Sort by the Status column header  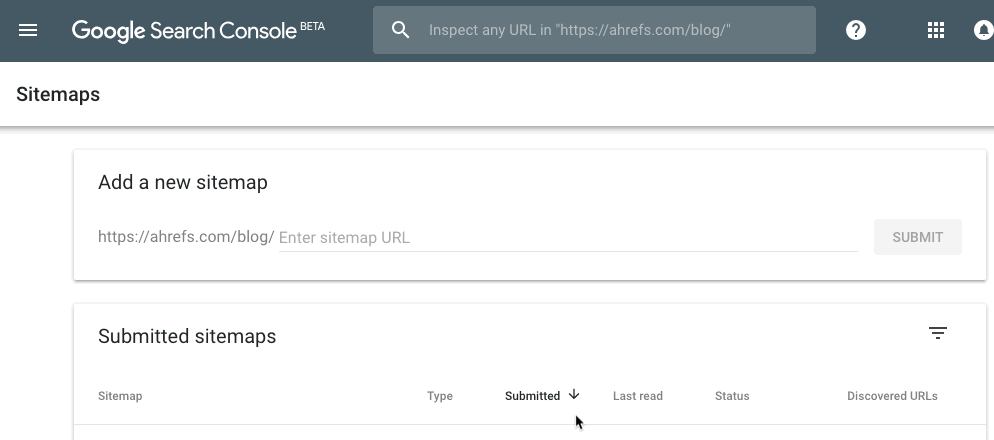pyautogui.click(x=732, y=396)
